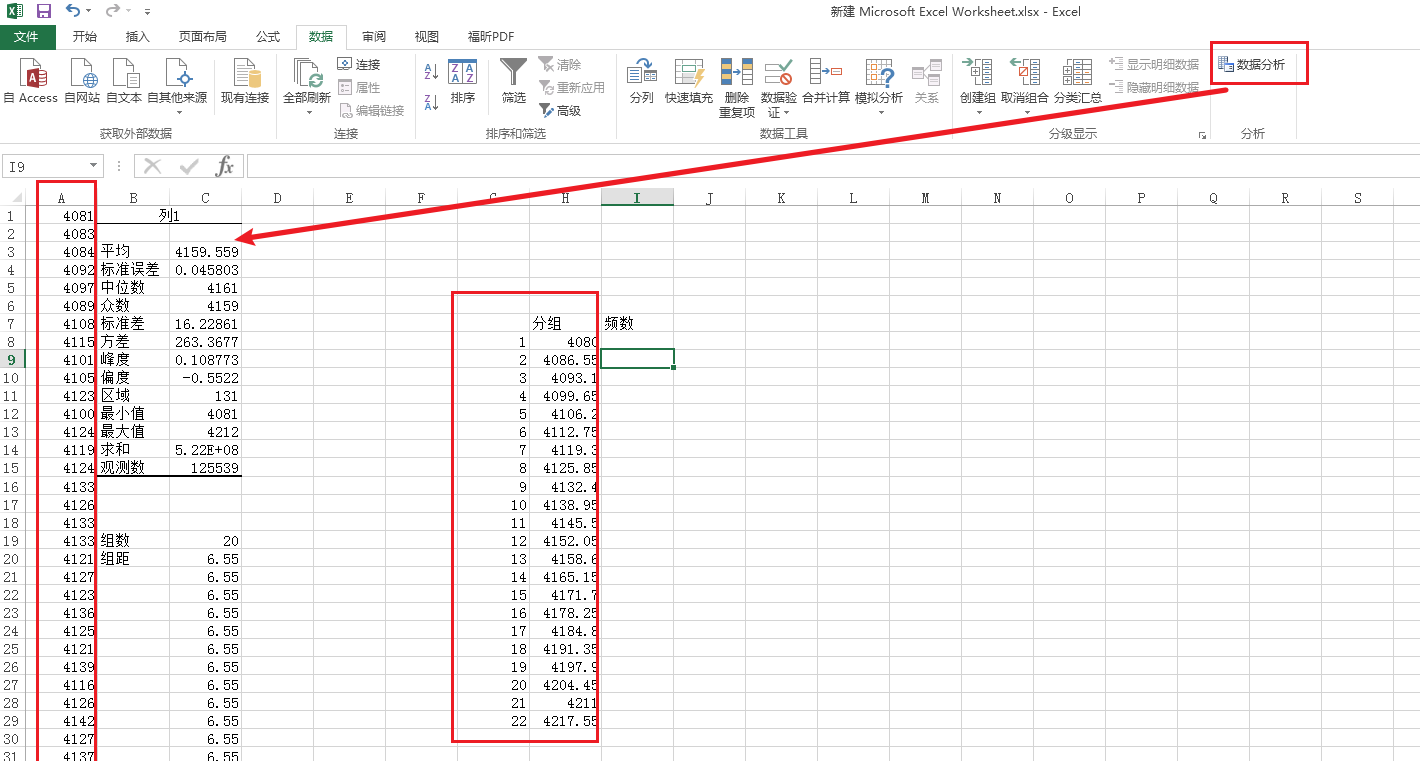Viewport: 1420px width, 761px height.
Task: Click the Redo arrow icon
Action: 112,11
